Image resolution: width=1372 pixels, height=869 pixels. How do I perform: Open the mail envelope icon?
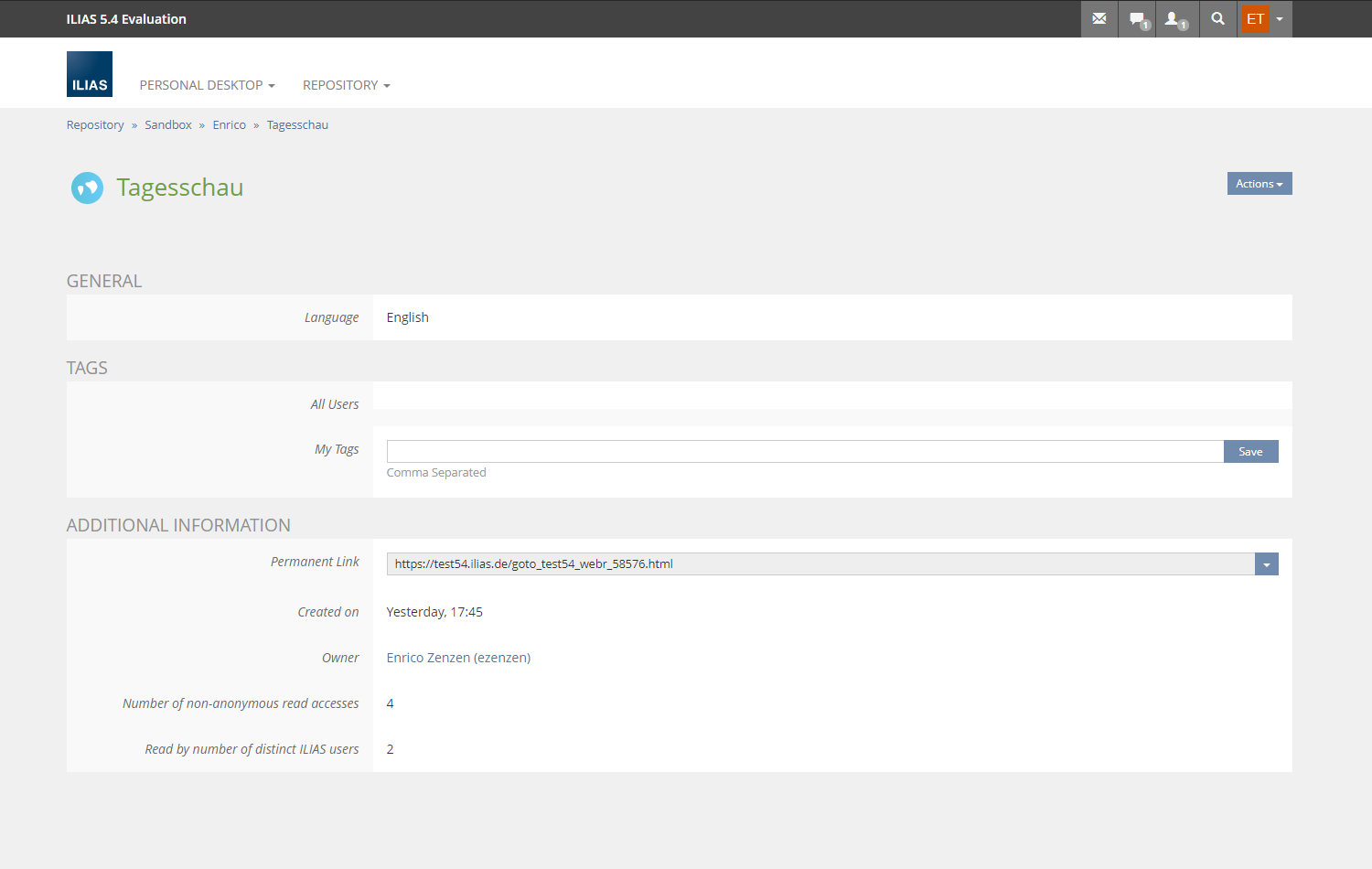[1099, 18]
